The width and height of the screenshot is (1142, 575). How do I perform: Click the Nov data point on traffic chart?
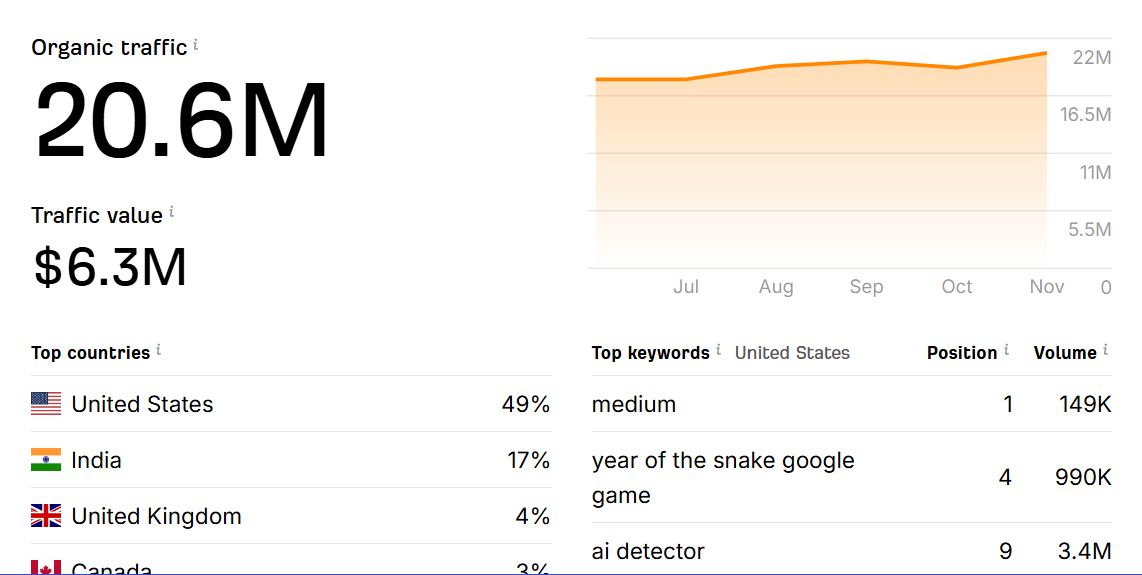tap(1046, 53)
